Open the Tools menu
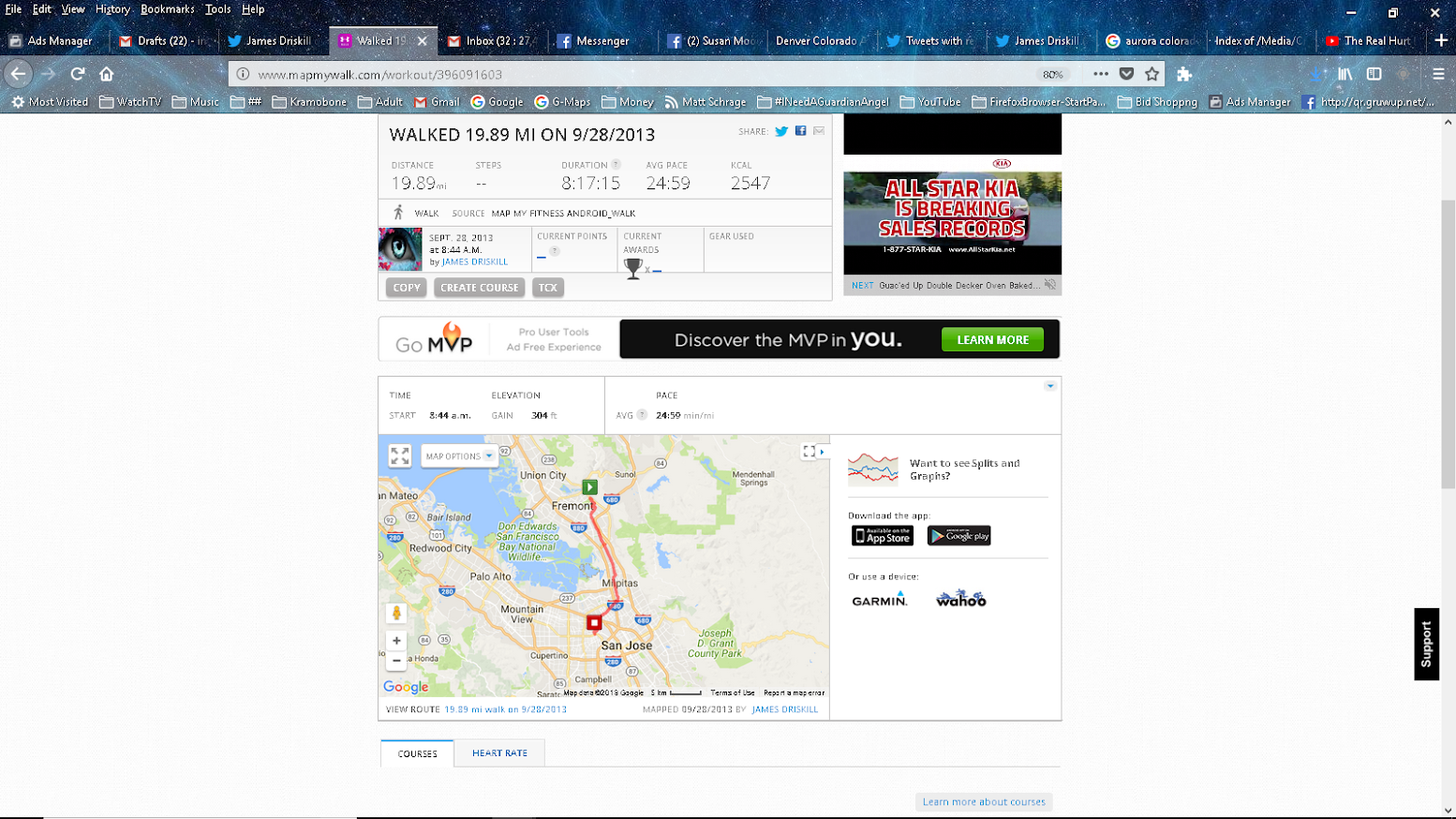The height and width of the screenshot is (819, 1456). click(x=217, y=9)
